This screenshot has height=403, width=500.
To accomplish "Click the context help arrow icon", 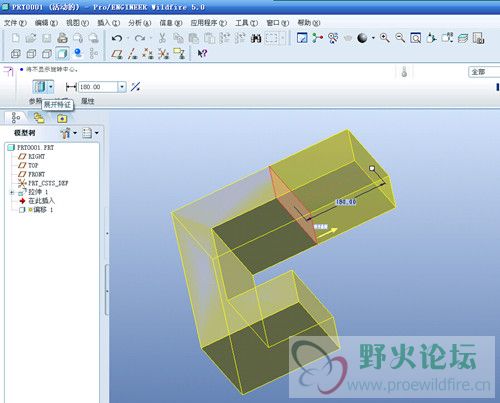I will pos(202,53).
